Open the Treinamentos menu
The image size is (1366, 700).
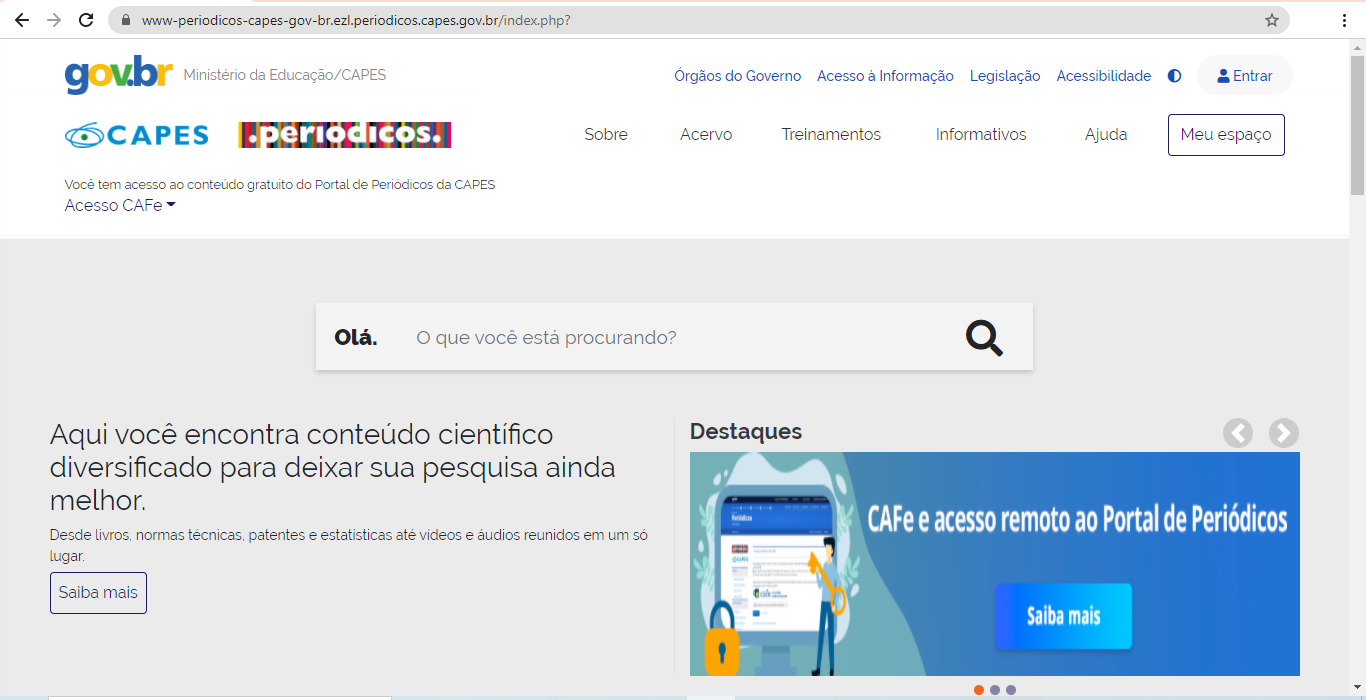(831, 135)
